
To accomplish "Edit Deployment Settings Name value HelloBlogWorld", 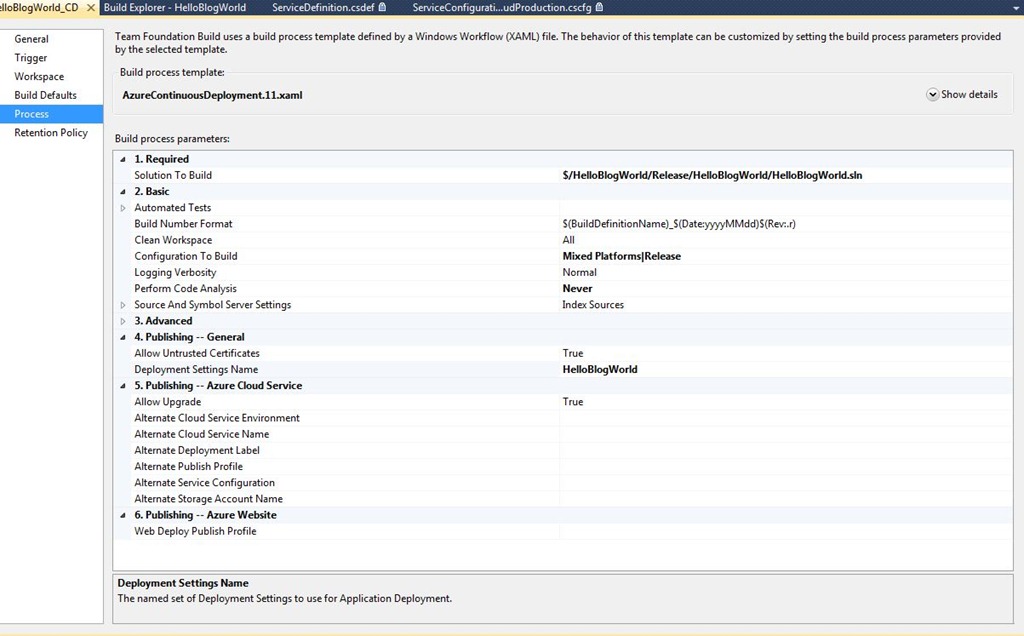I will pos(600,369).
